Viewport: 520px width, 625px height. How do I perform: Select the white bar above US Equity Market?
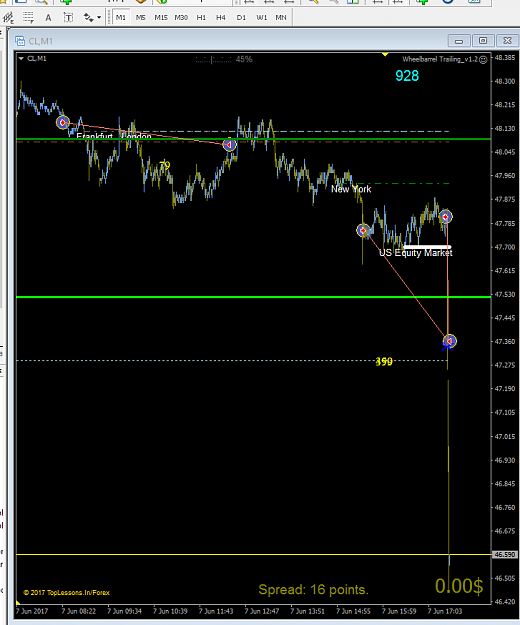427,247
